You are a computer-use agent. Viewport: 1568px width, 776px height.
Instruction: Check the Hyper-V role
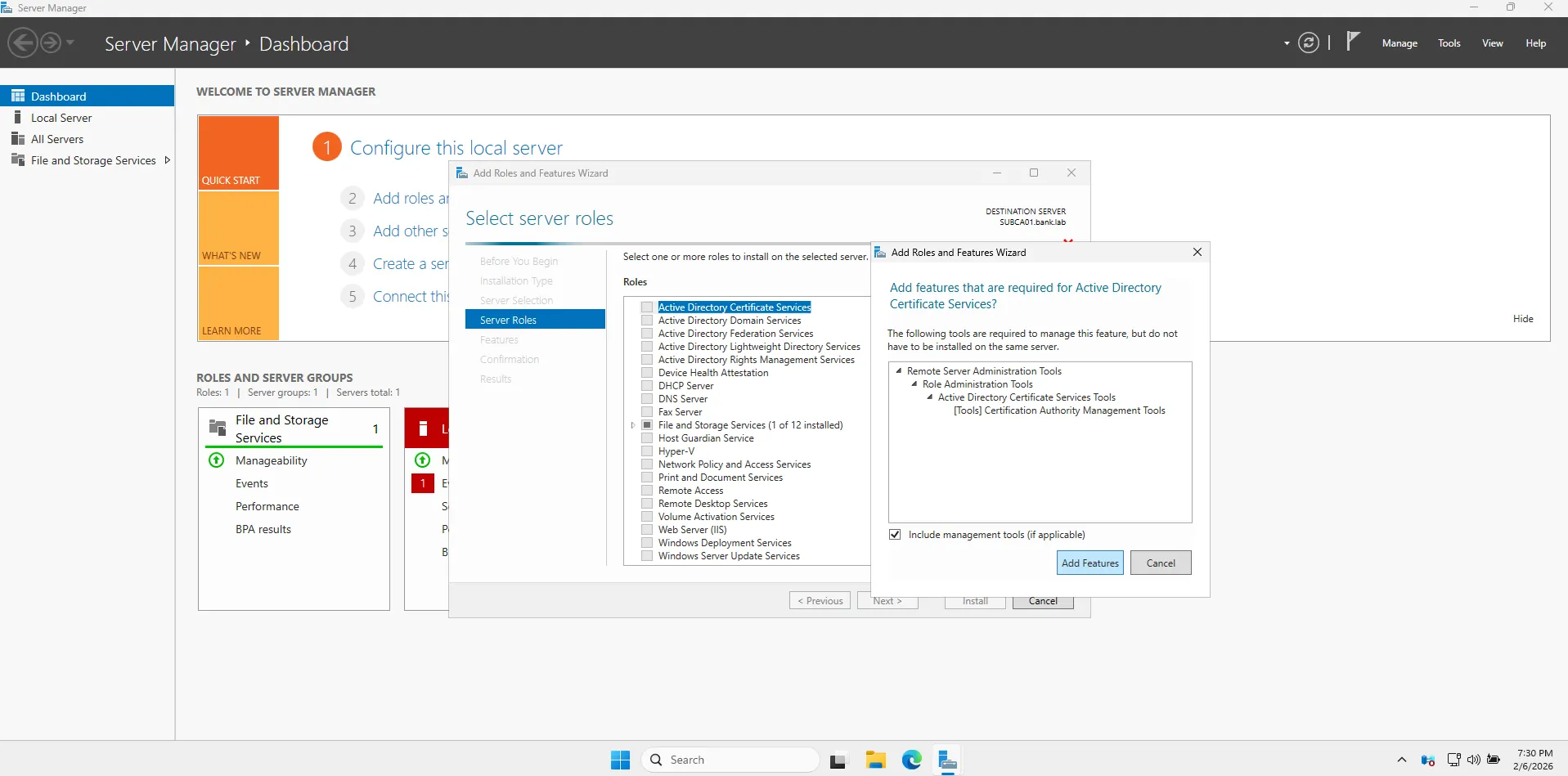[647, 451]
